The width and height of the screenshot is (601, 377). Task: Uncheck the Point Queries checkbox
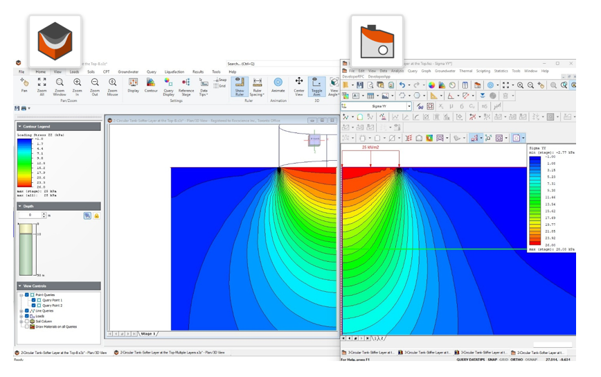tap(27, 295)
